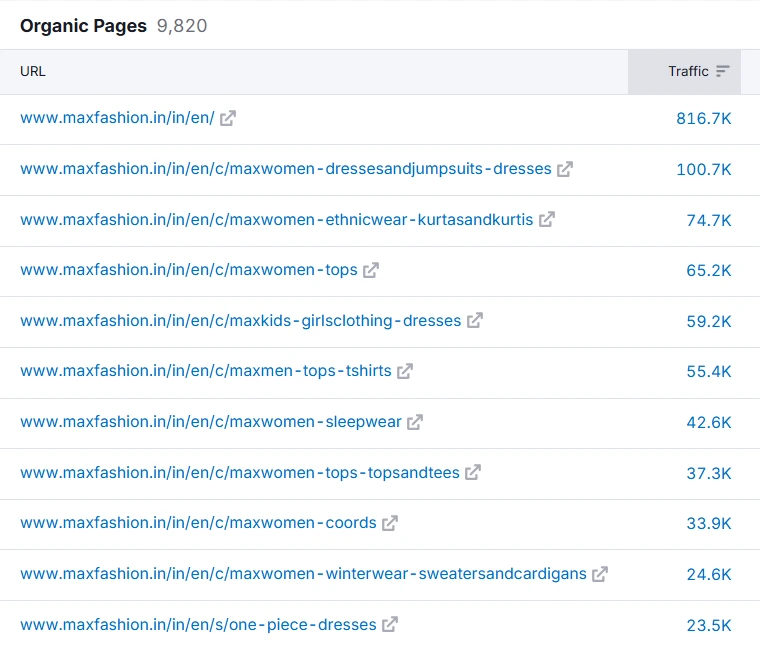This screenshot has width=760, height=651.
Task: Open external icon next to maxwomen-tops URL
Action: (371, 270)
